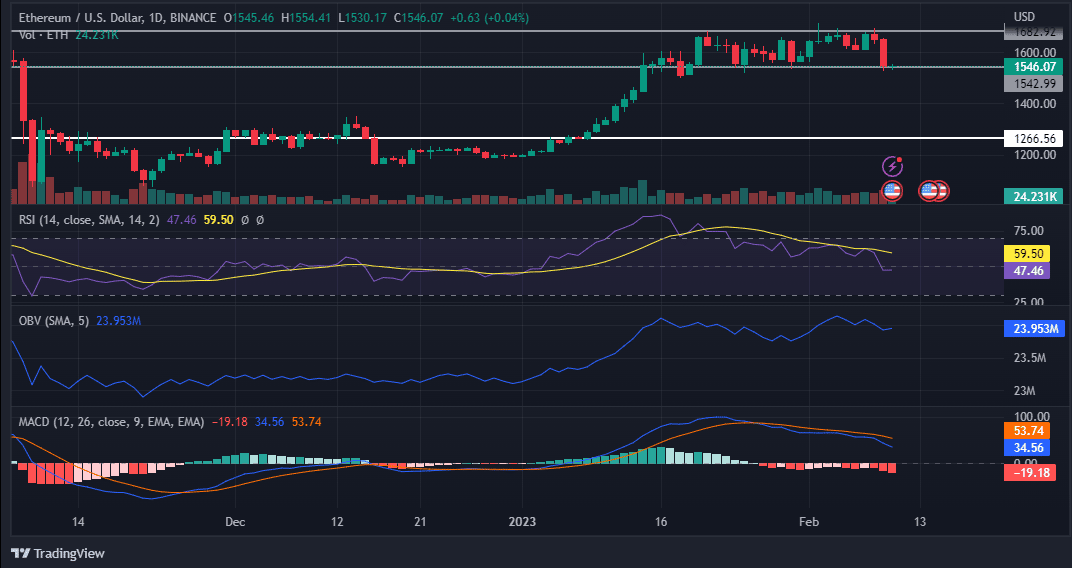Click purple 47.46 value in RSI legend
Screen dimensions: 1072x568
point(181,220)
